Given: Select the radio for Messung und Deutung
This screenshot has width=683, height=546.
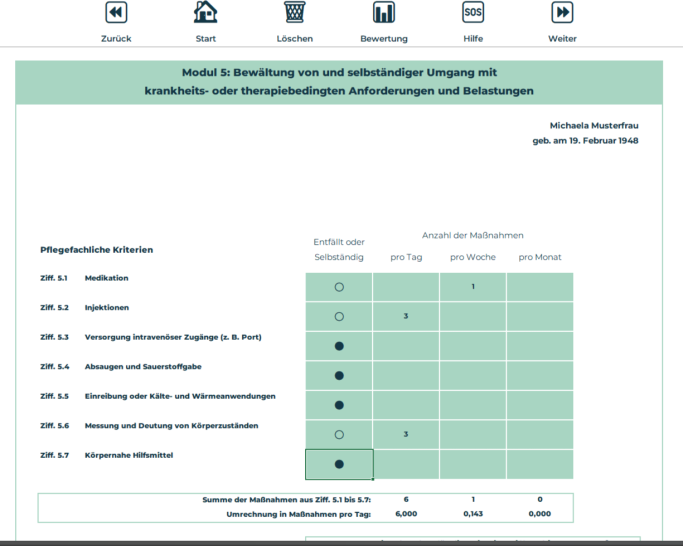Looking at the screenshot, I should (339, 435).
